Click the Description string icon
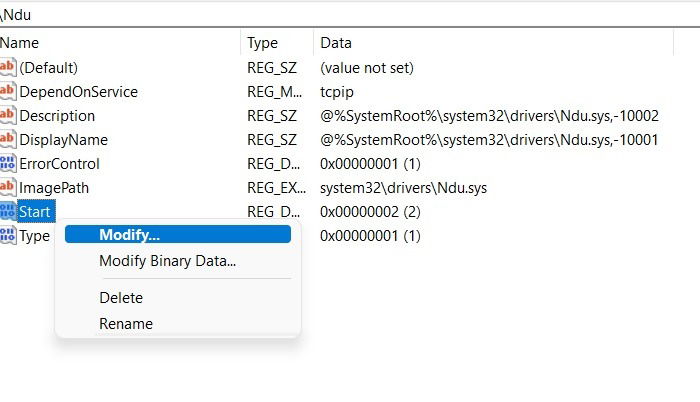 click(x=8, y=116)
